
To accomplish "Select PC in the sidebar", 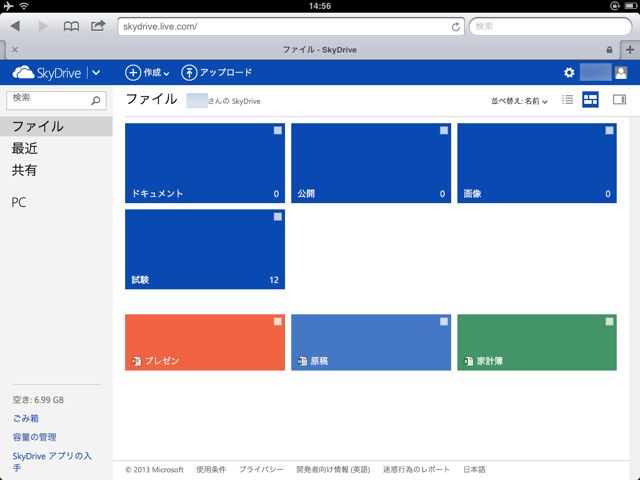I will coord(19,202).
